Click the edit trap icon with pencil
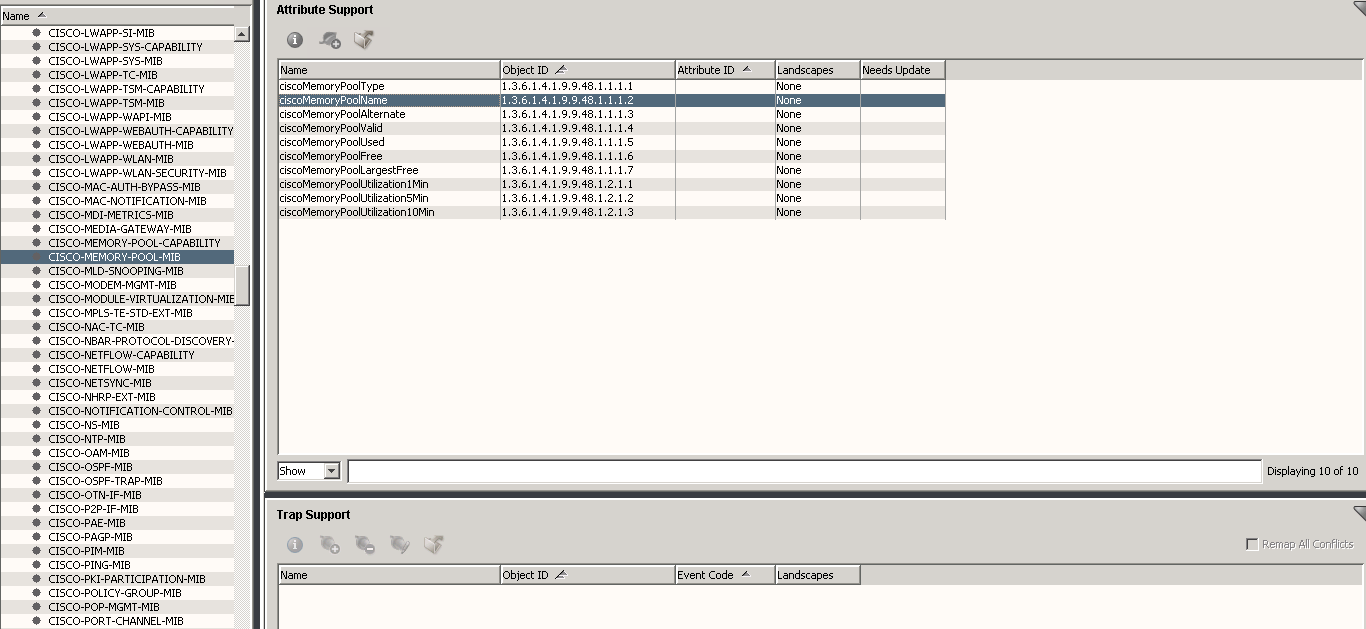 tap(399, 545)
